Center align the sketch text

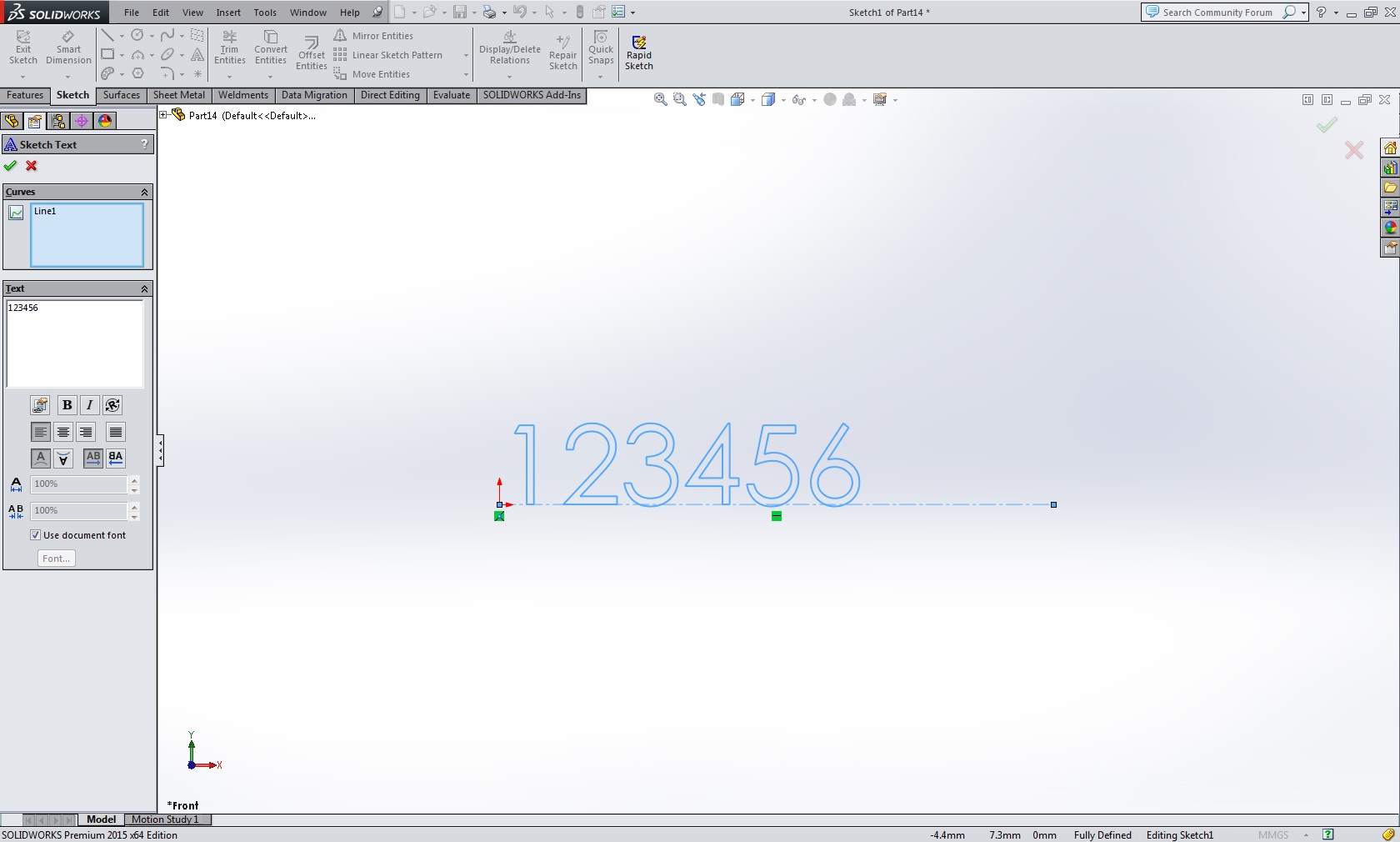63,432
